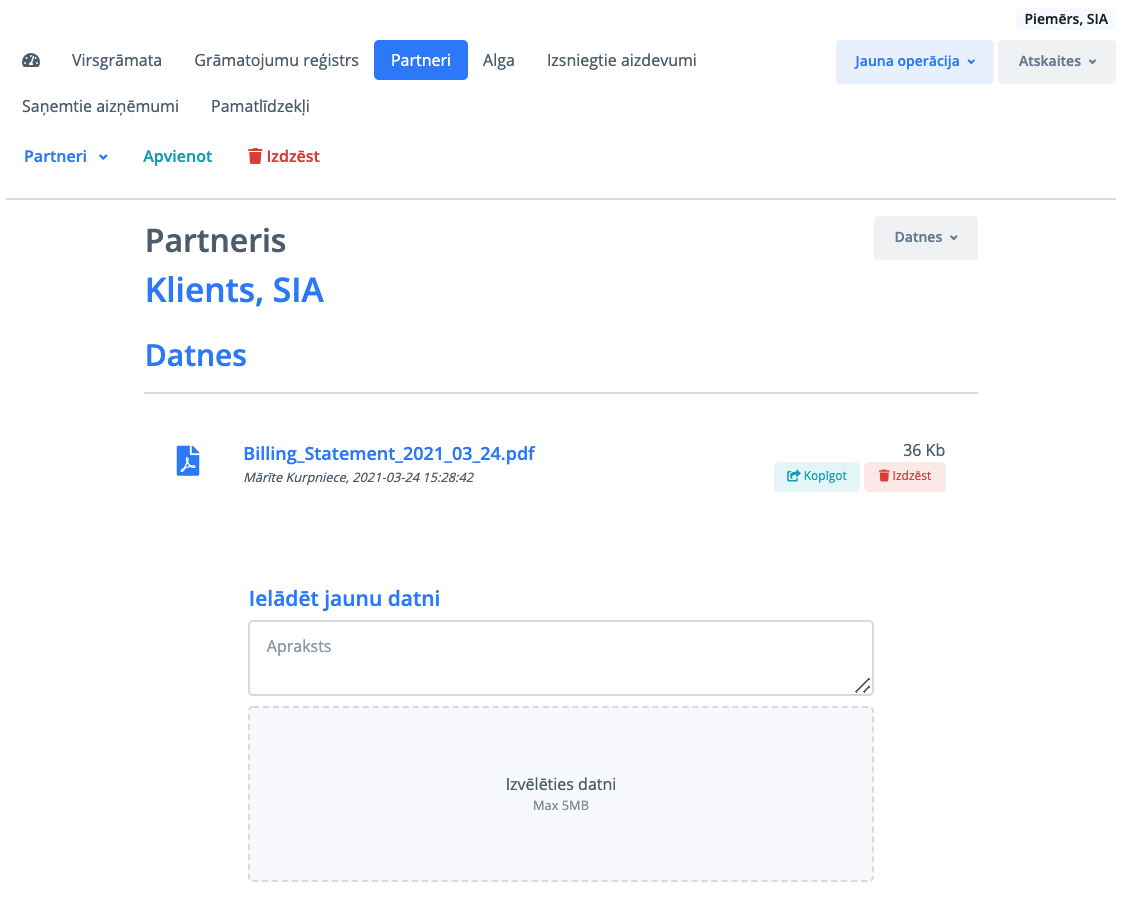Viewport: 1128px width, 906px height.
Task: Click the trash icon next to Izdzēst in toolbar
Action: coord(255,156)
